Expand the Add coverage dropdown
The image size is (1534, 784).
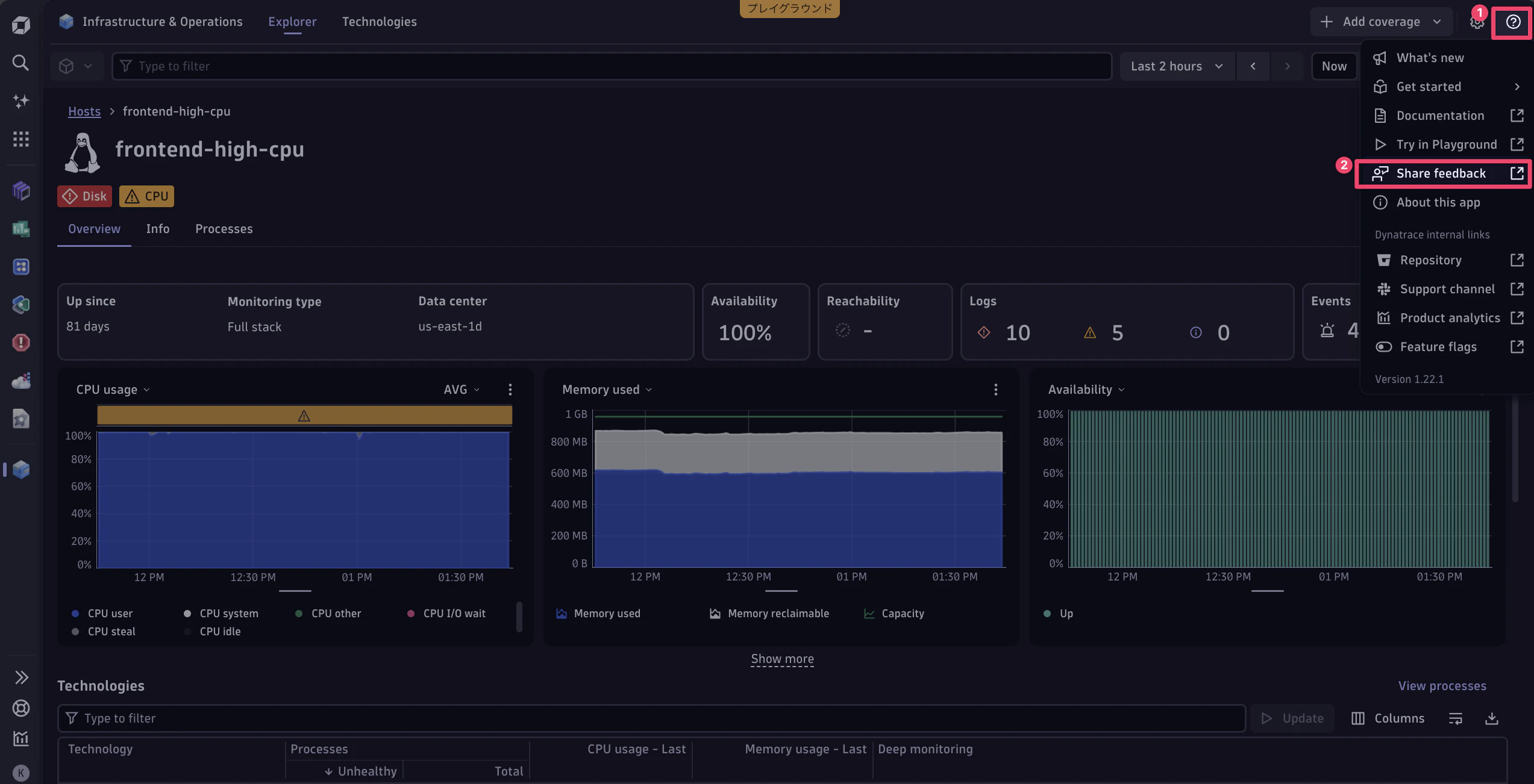pos(1380,22)
